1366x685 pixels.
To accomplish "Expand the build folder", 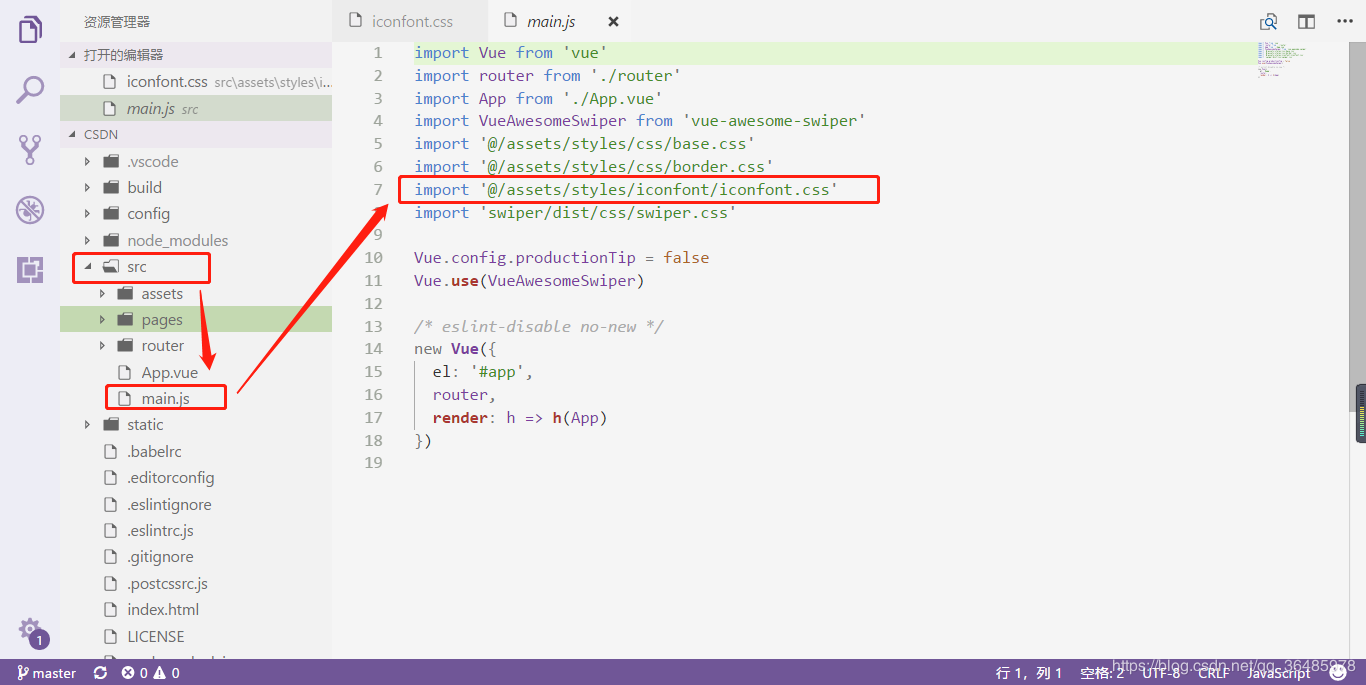I will [x=196, y=187].
